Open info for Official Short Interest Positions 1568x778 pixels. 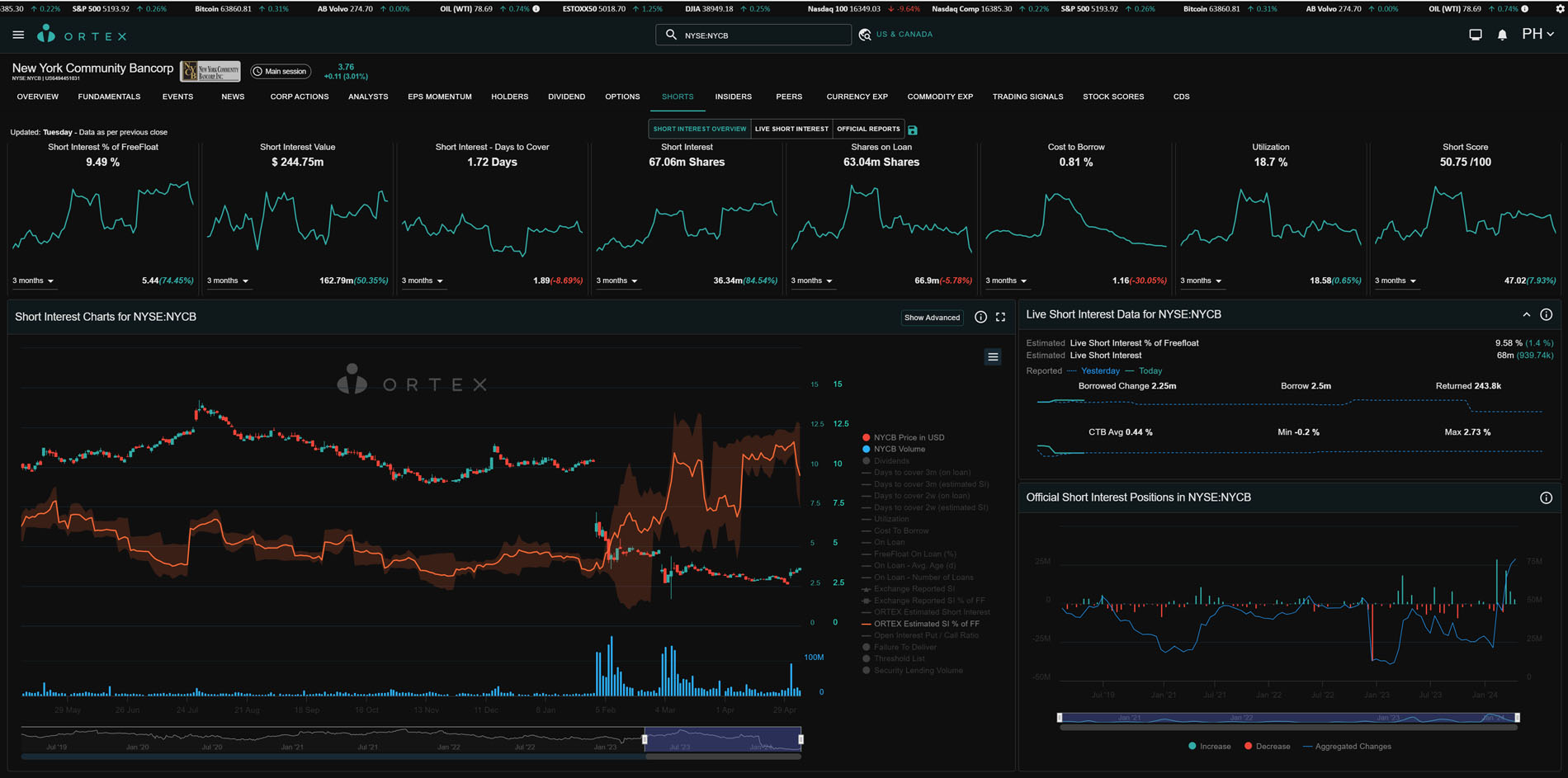tap(1546, 498)
